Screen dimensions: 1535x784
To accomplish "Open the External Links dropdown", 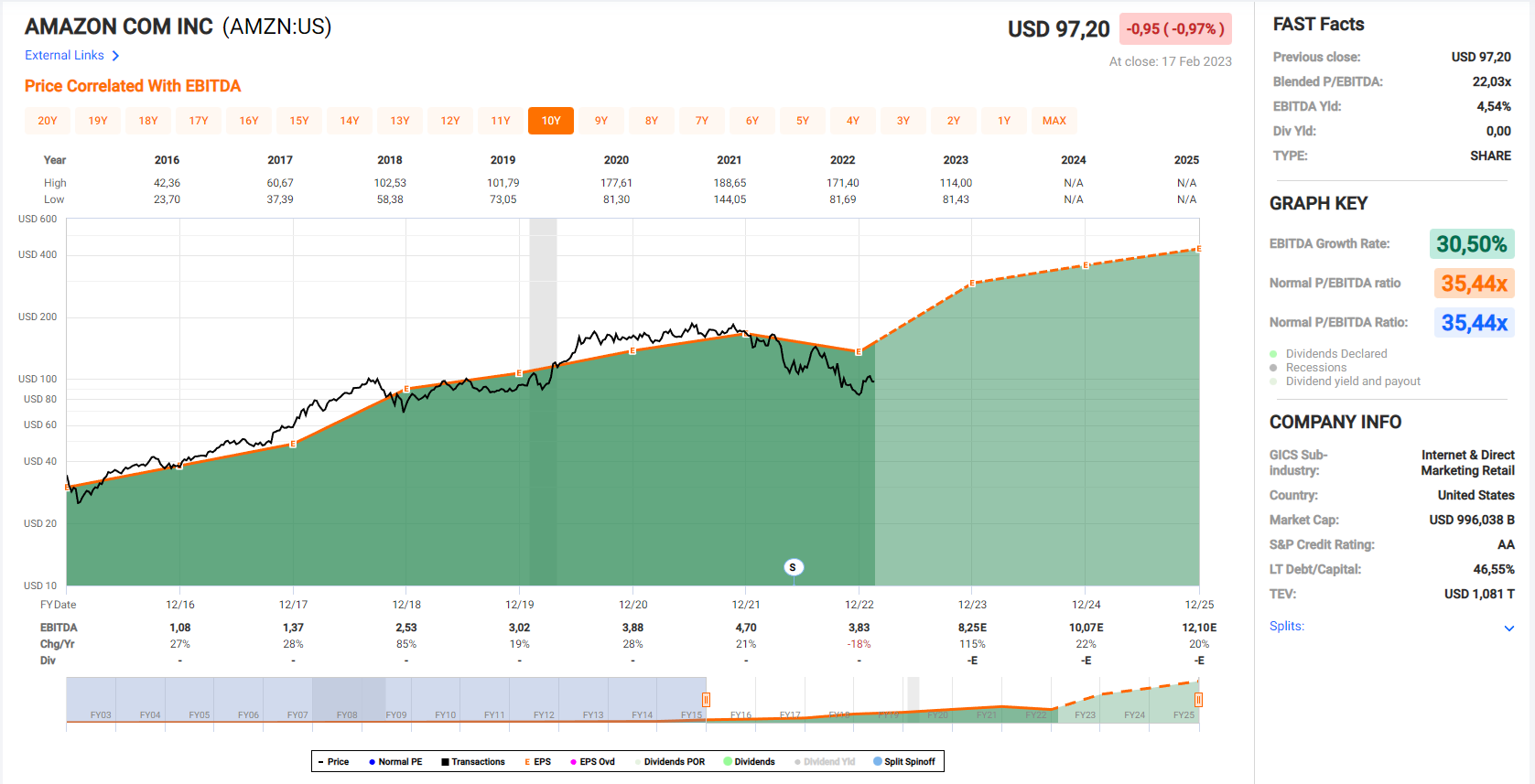I will pyautogui.click(x=65, y=56).
